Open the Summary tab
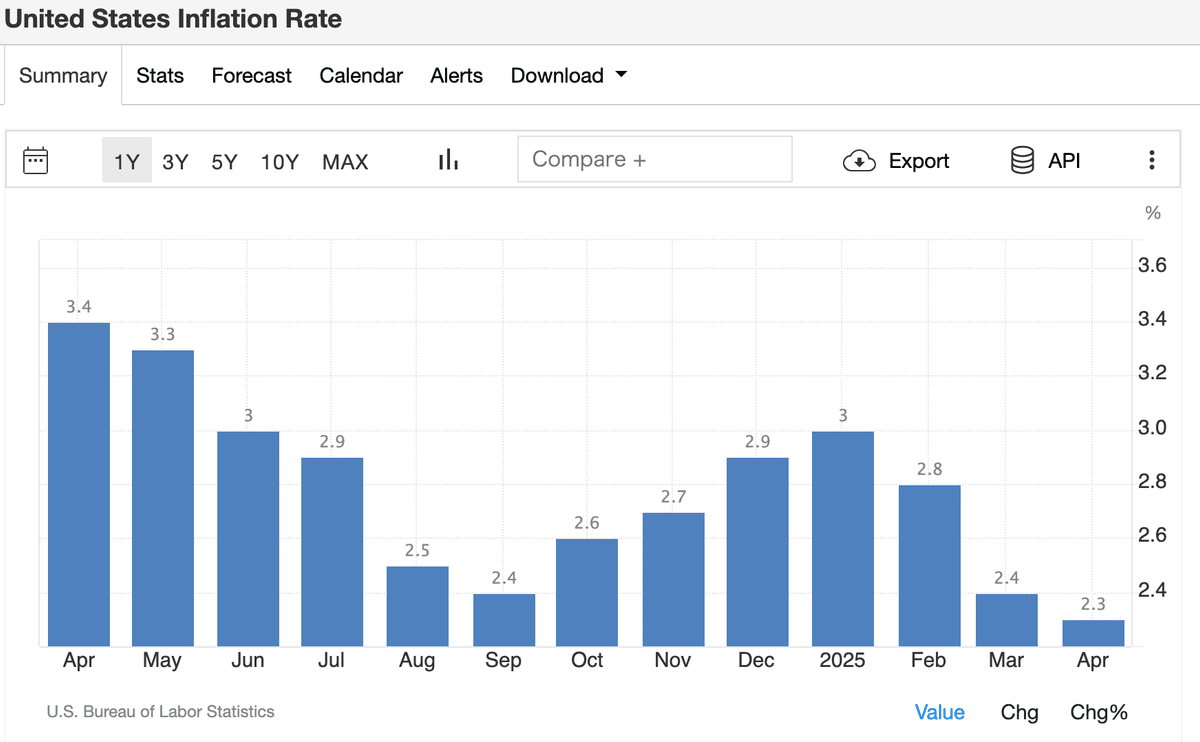Viewport: 1200px width, 742px height. pos(63,76)
